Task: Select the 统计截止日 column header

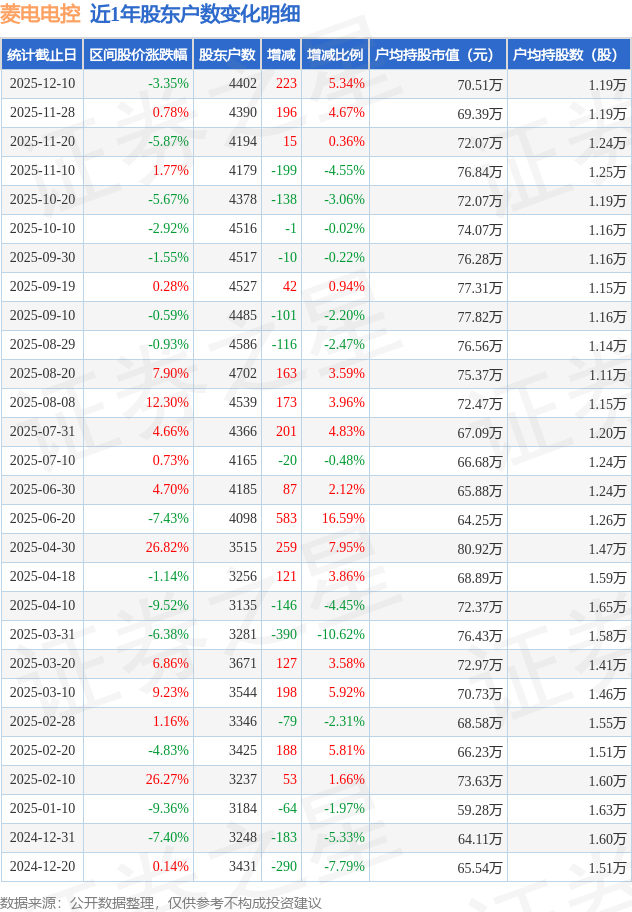Action: click(x=42, y=55)
